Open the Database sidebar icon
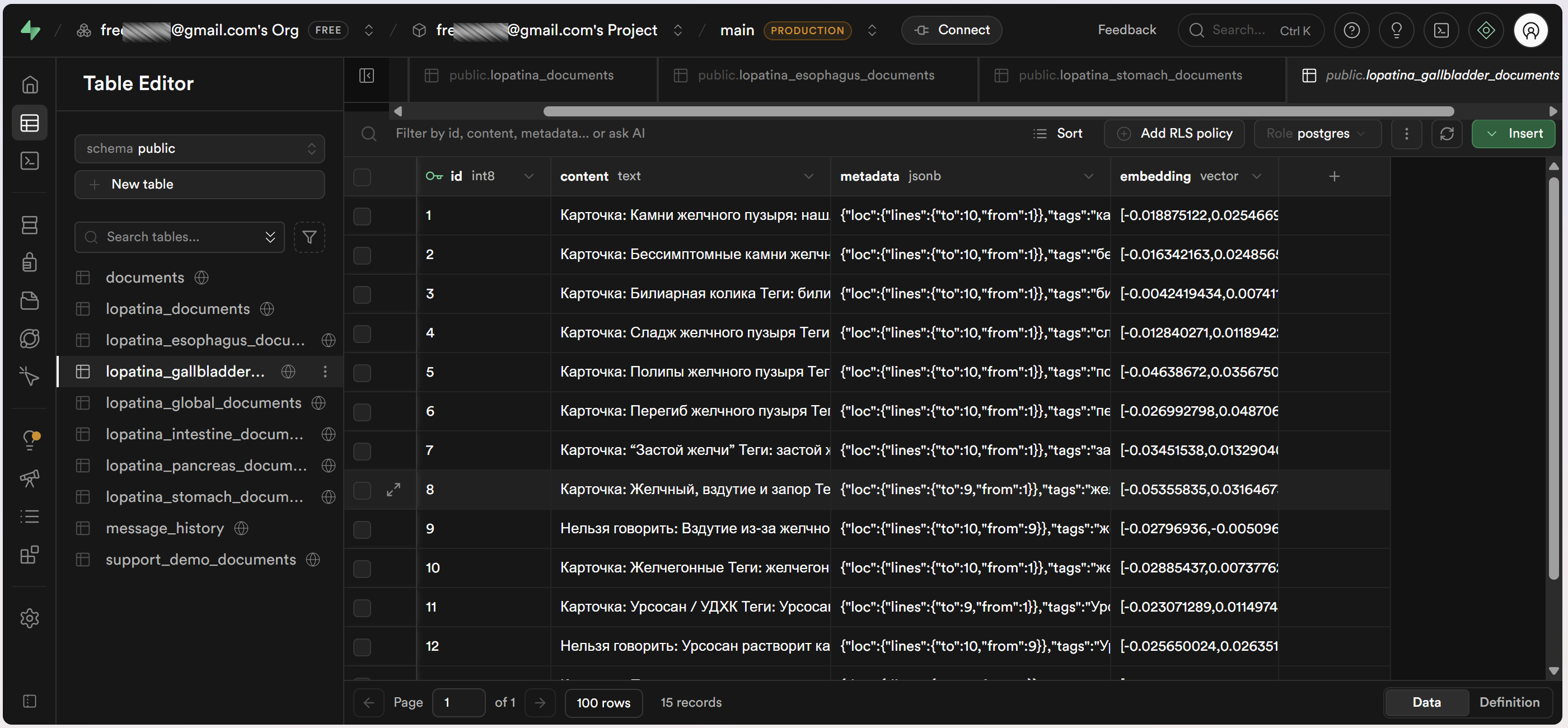1568x728 pixels. [30, 224]
